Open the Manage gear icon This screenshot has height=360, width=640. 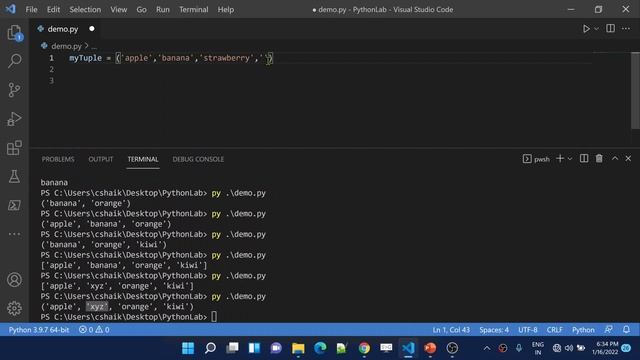14,308
